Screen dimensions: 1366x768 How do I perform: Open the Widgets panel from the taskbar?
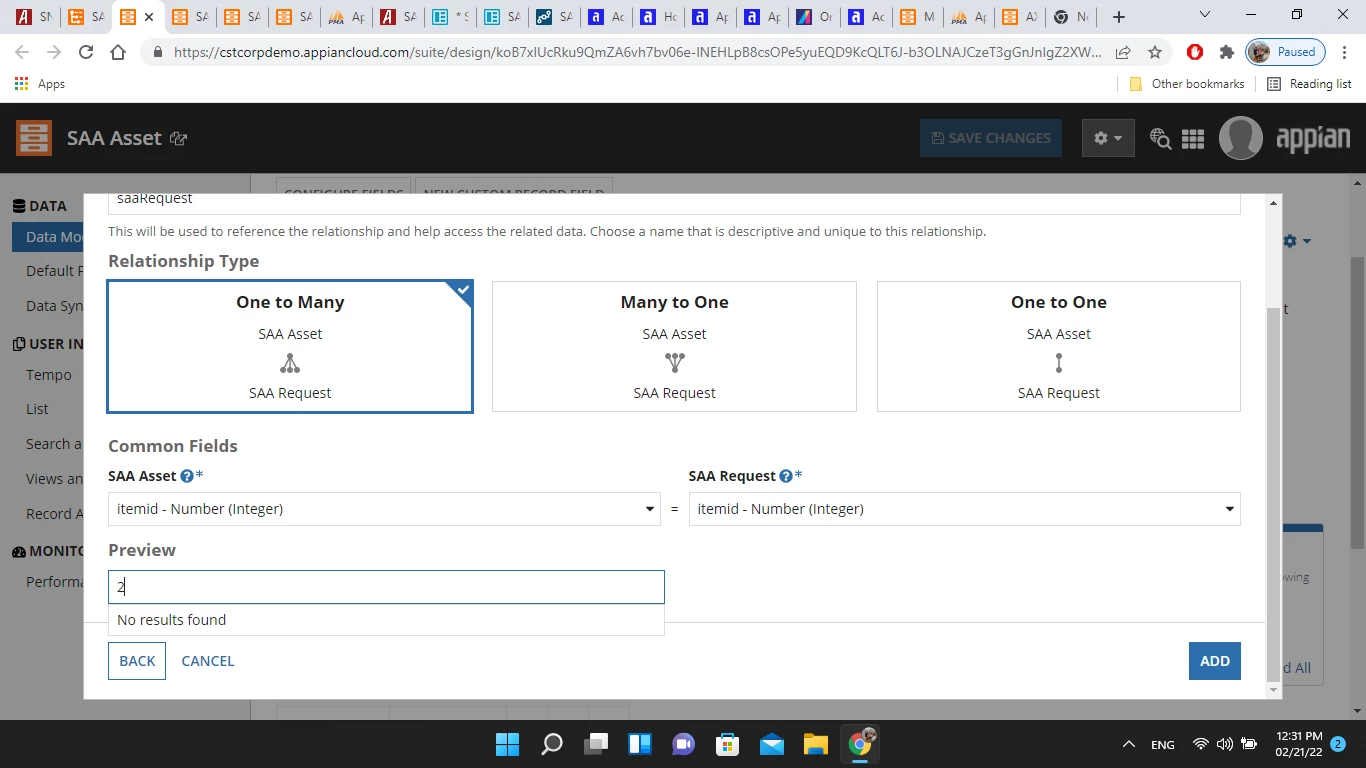[639, 744]
